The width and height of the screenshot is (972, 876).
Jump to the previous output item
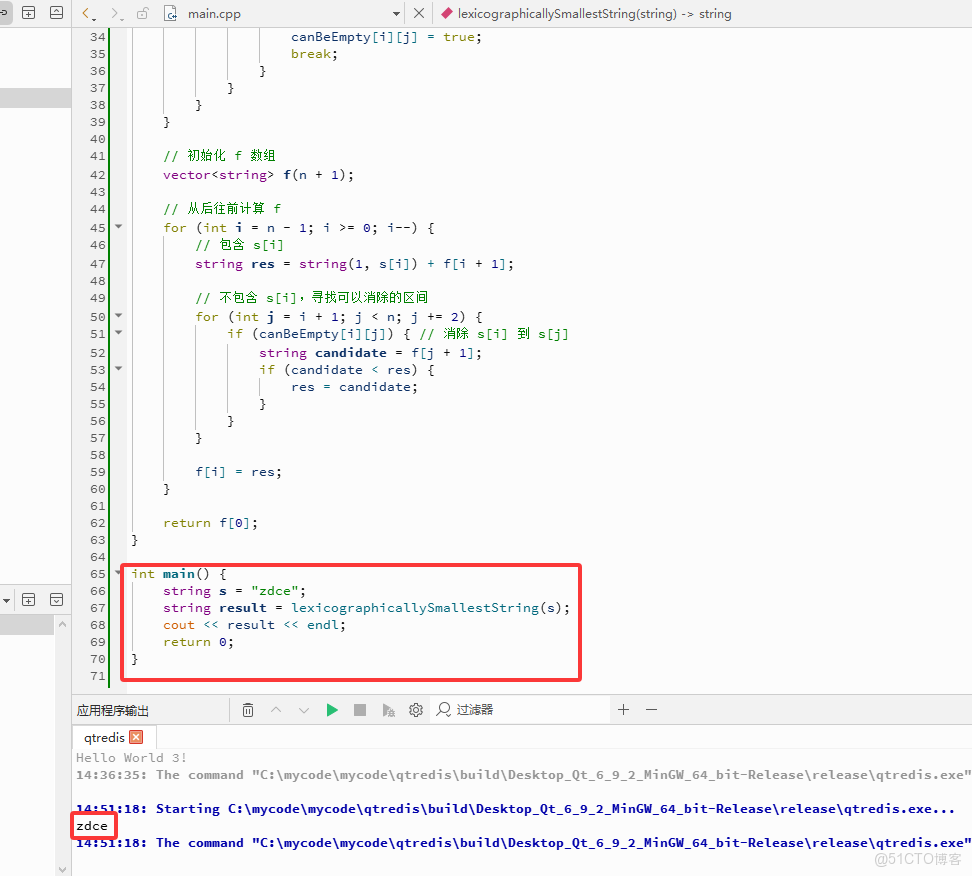point(276,710)
